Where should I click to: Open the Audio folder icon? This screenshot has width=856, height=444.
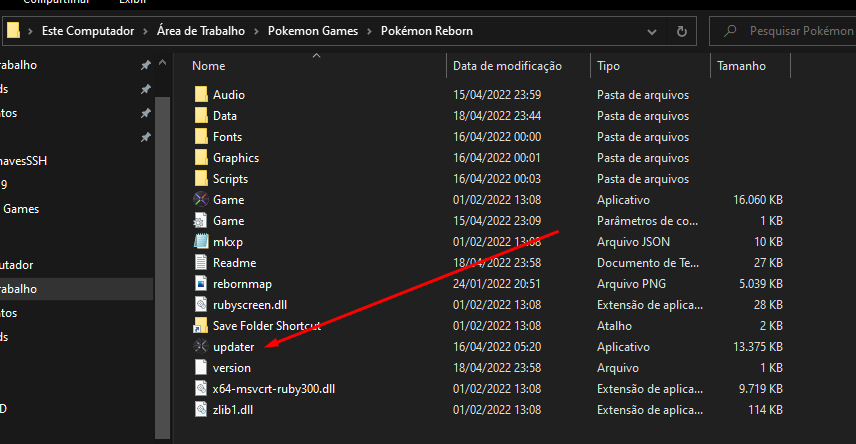coord(201,94)
